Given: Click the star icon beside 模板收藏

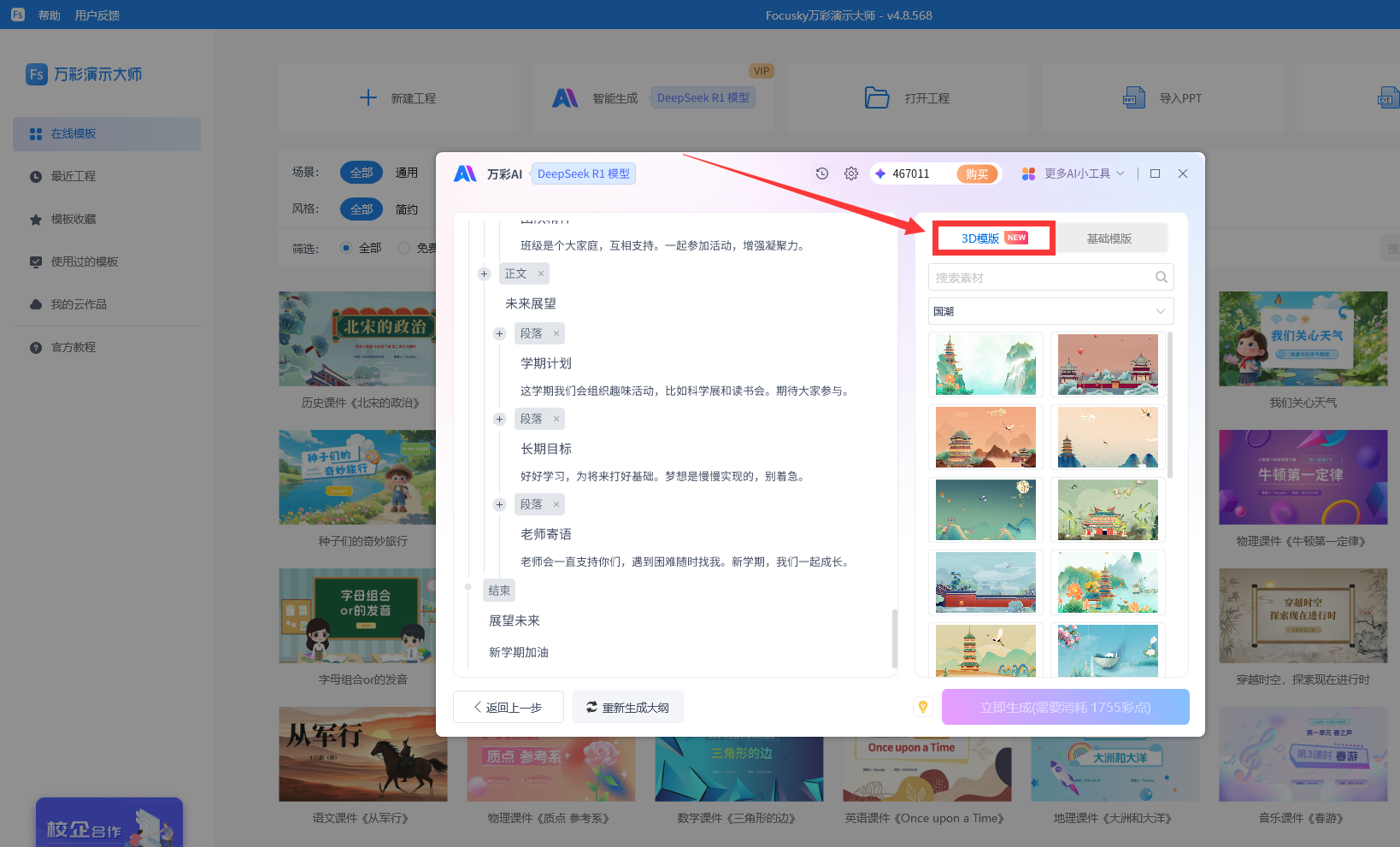Looking at the screenshot, I should (x=36, y=220).
